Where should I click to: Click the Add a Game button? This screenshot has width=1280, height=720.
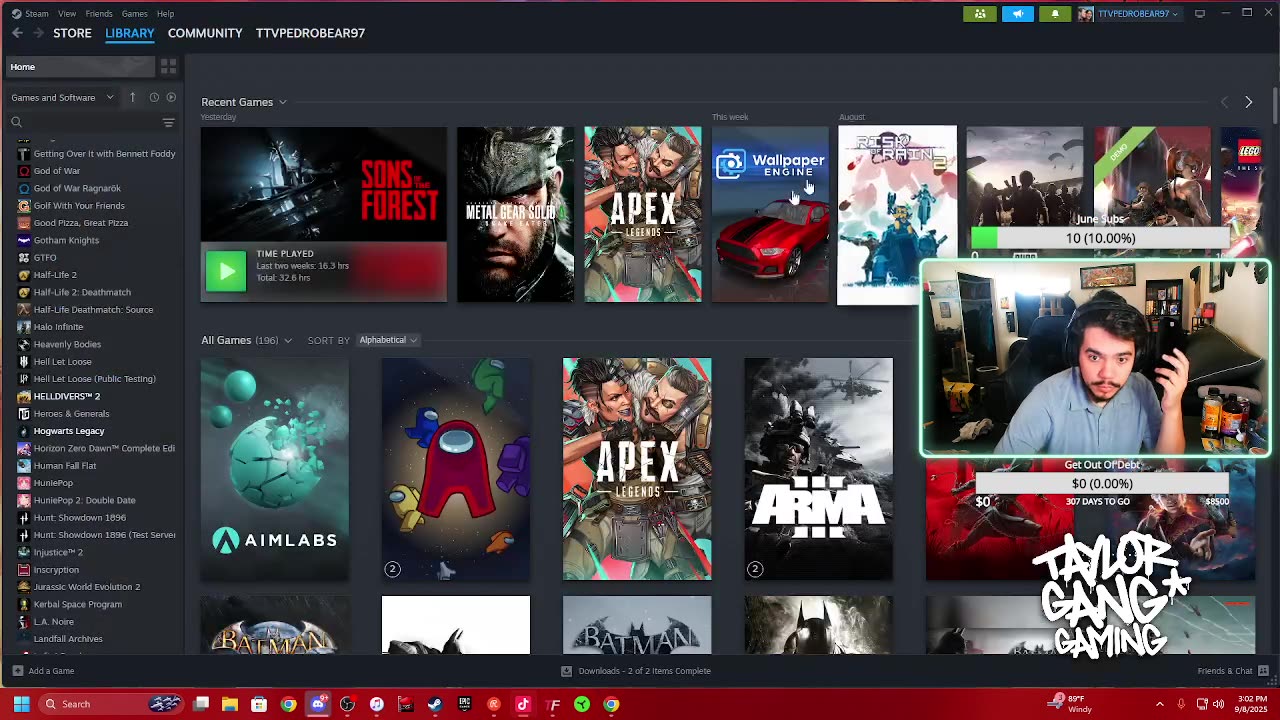pyautogui.click(x=43, y=671)
